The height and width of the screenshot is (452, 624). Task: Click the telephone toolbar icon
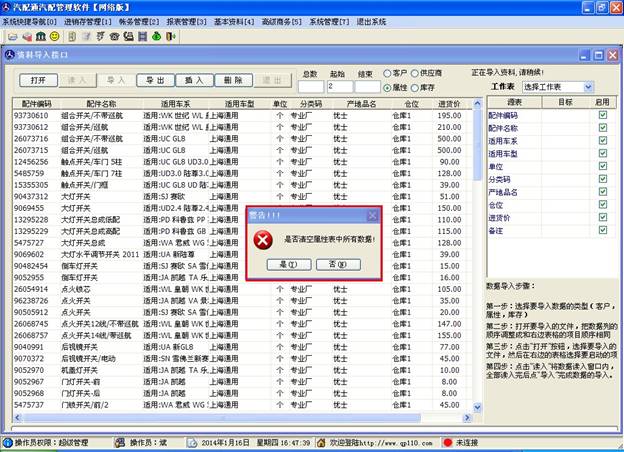click(x=113, y=37)
